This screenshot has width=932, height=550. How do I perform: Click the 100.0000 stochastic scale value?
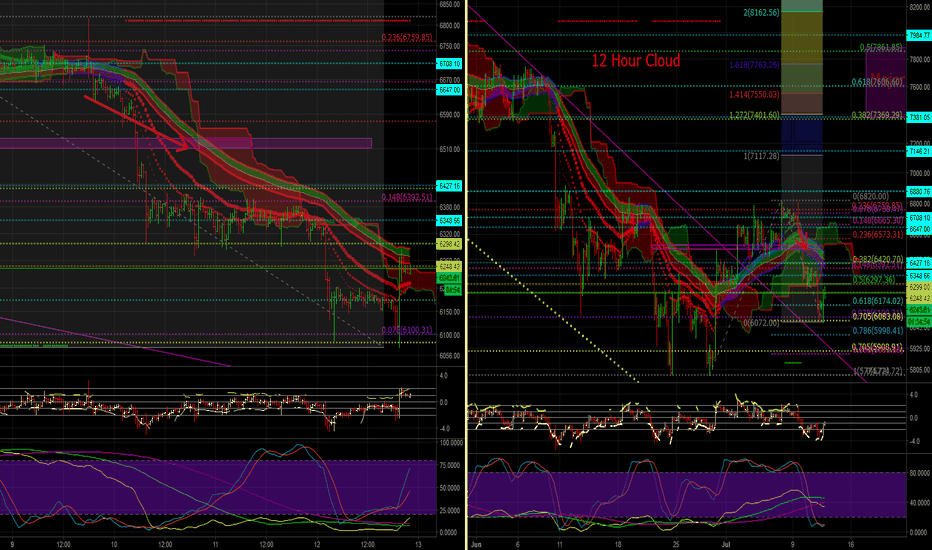point(451,442)
